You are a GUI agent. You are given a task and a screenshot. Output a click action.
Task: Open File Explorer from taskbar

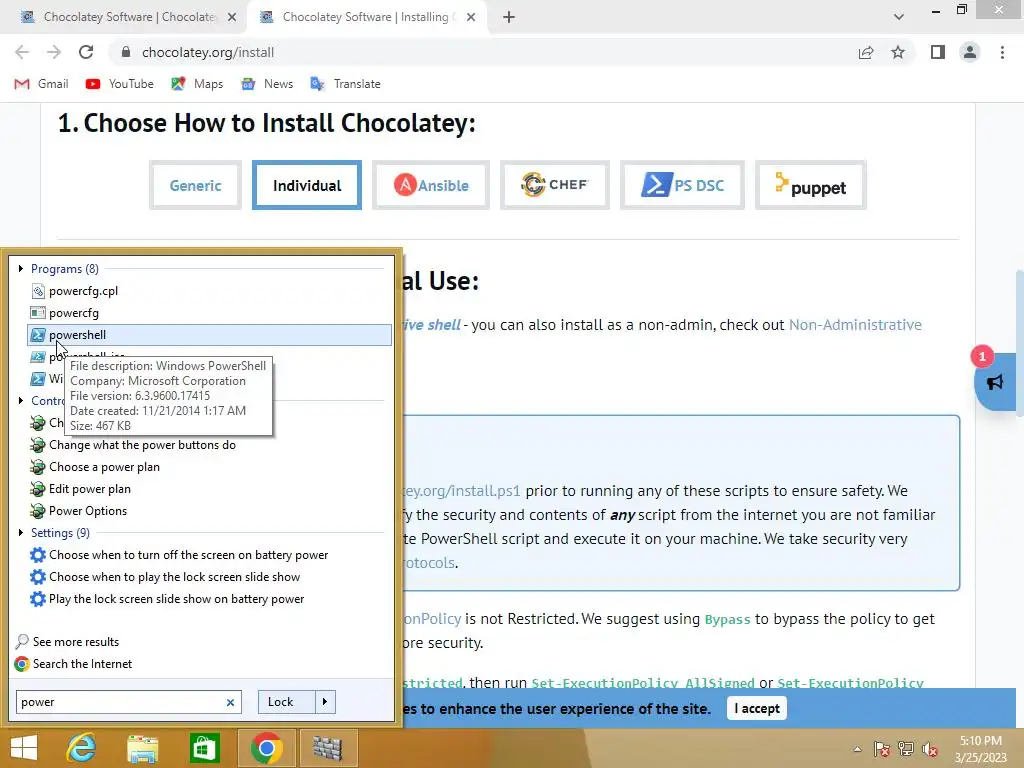142,748
